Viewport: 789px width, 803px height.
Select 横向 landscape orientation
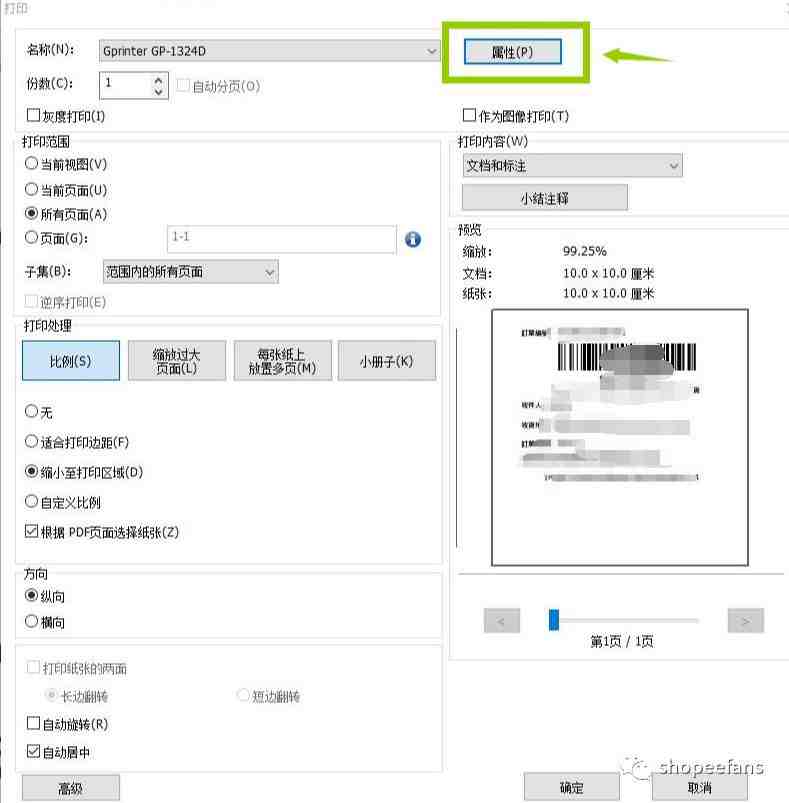click(x=32, y=621)
